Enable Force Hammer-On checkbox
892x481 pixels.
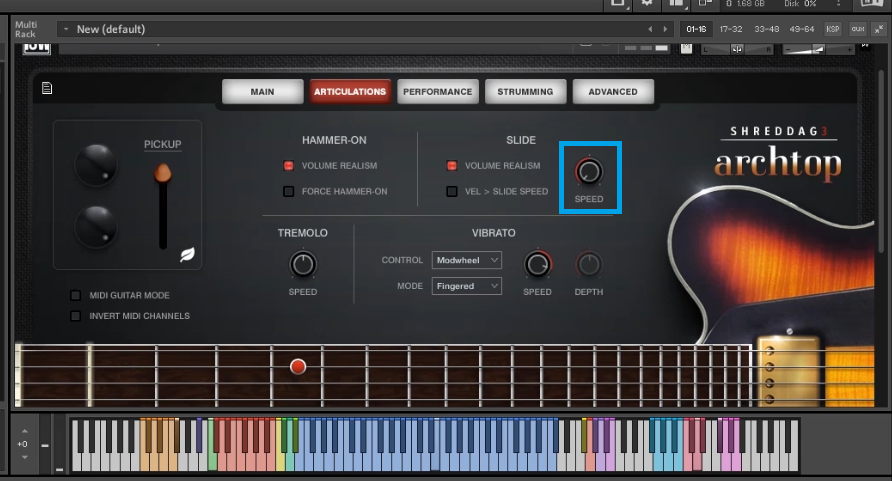pos(288,192)
